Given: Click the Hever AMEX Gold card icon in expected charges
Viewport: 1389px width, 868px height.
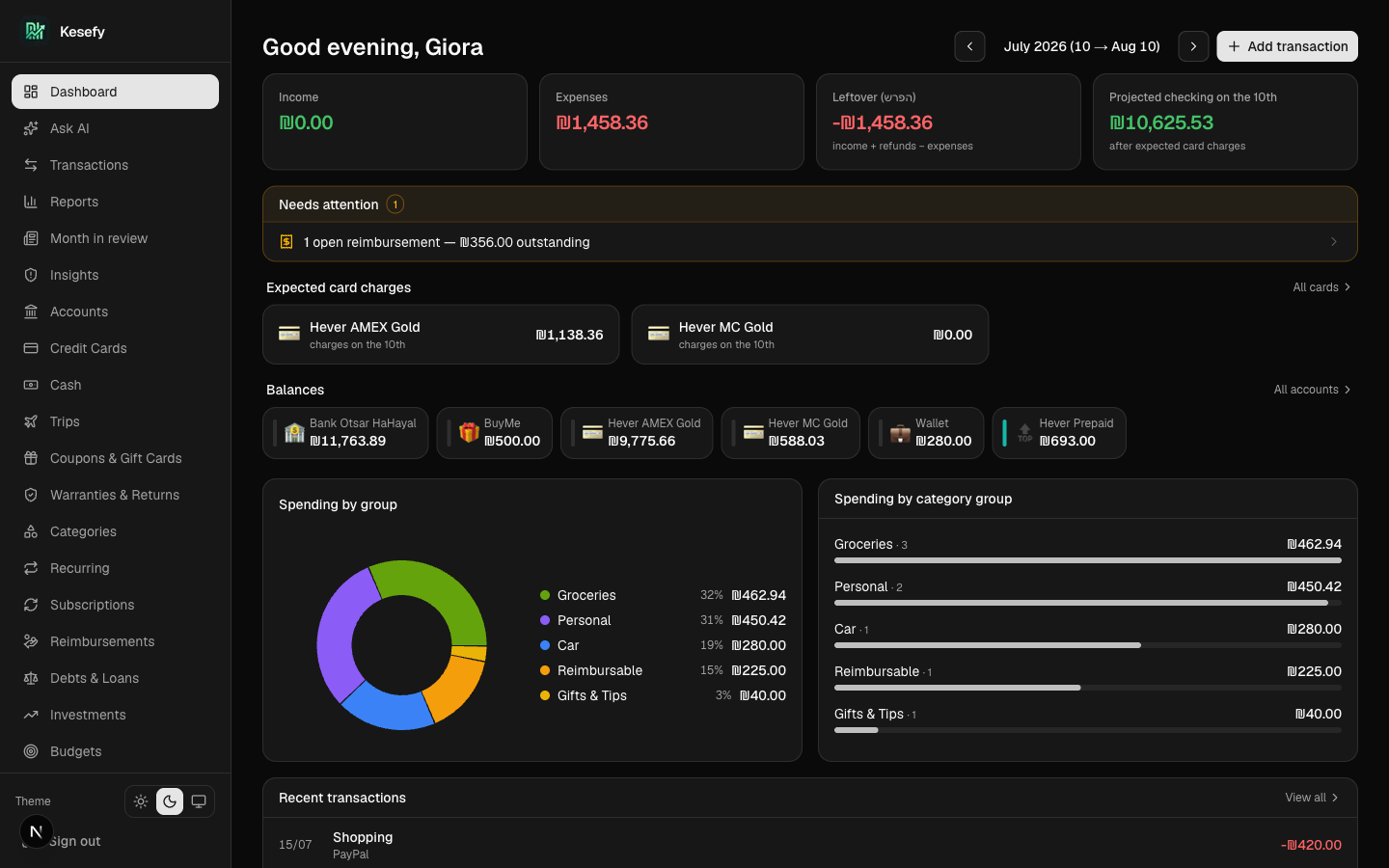Looking at the screenshot, I should pos(289,334).
